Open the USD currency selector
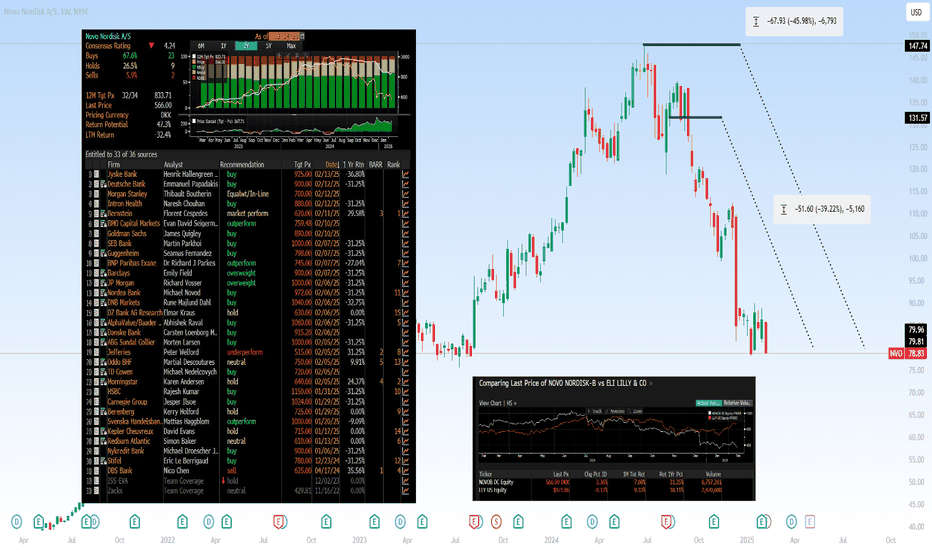Image resolution: width=932 pixels, height=550 pixels. coord(916,12)
